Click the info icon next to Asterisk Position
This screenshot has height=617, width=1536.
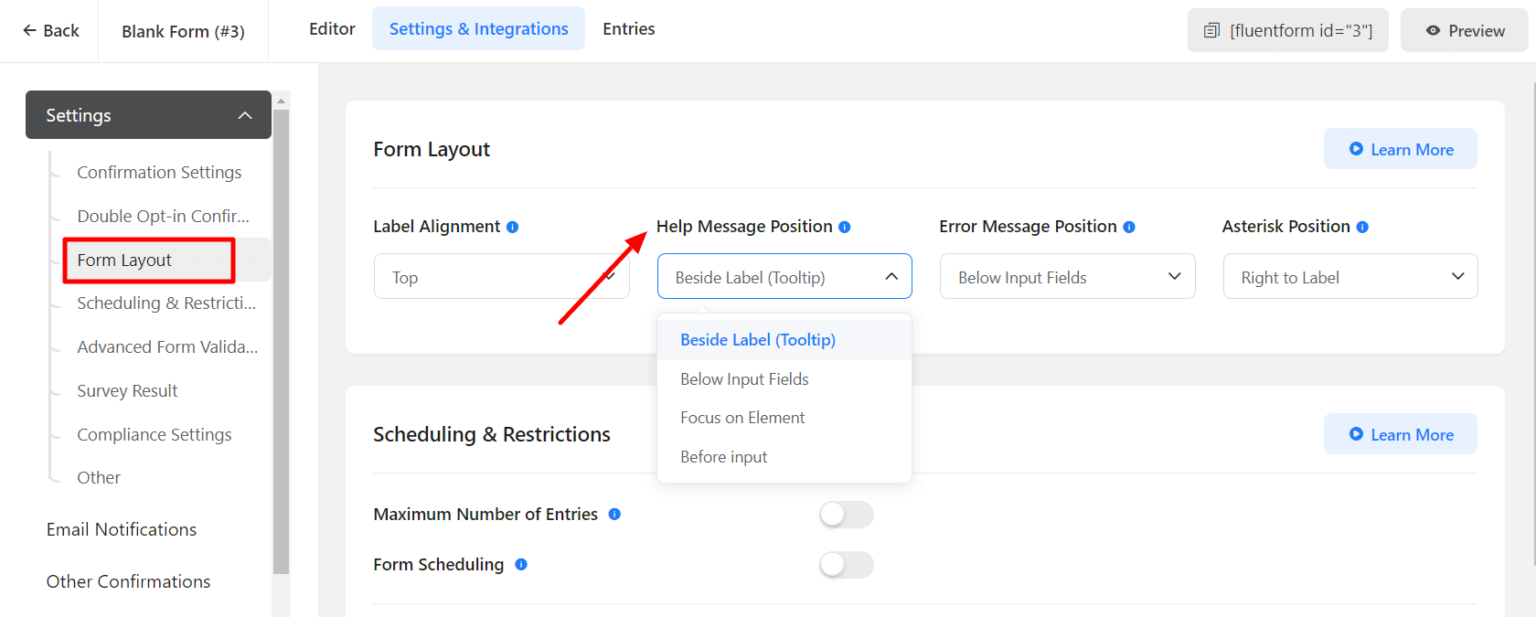point(1361,227)
